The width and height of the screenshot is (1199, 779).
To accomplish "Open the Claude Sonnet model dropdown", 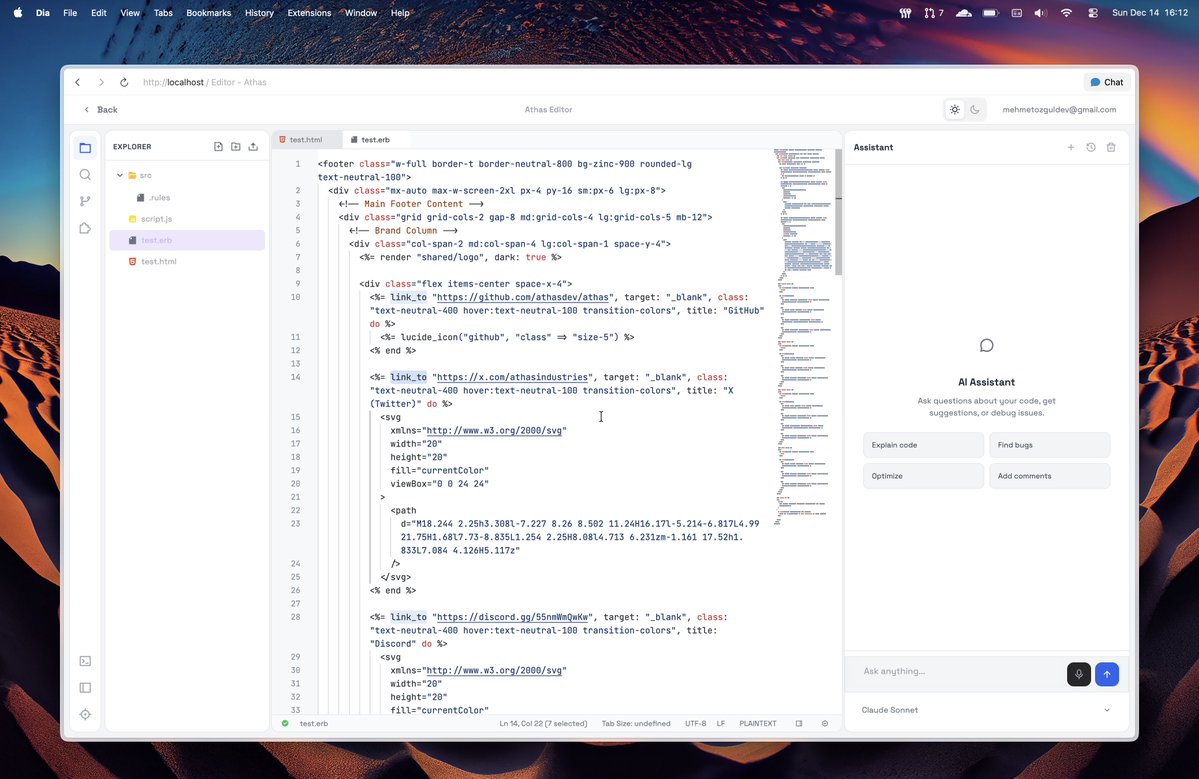I will coord(986,710).
